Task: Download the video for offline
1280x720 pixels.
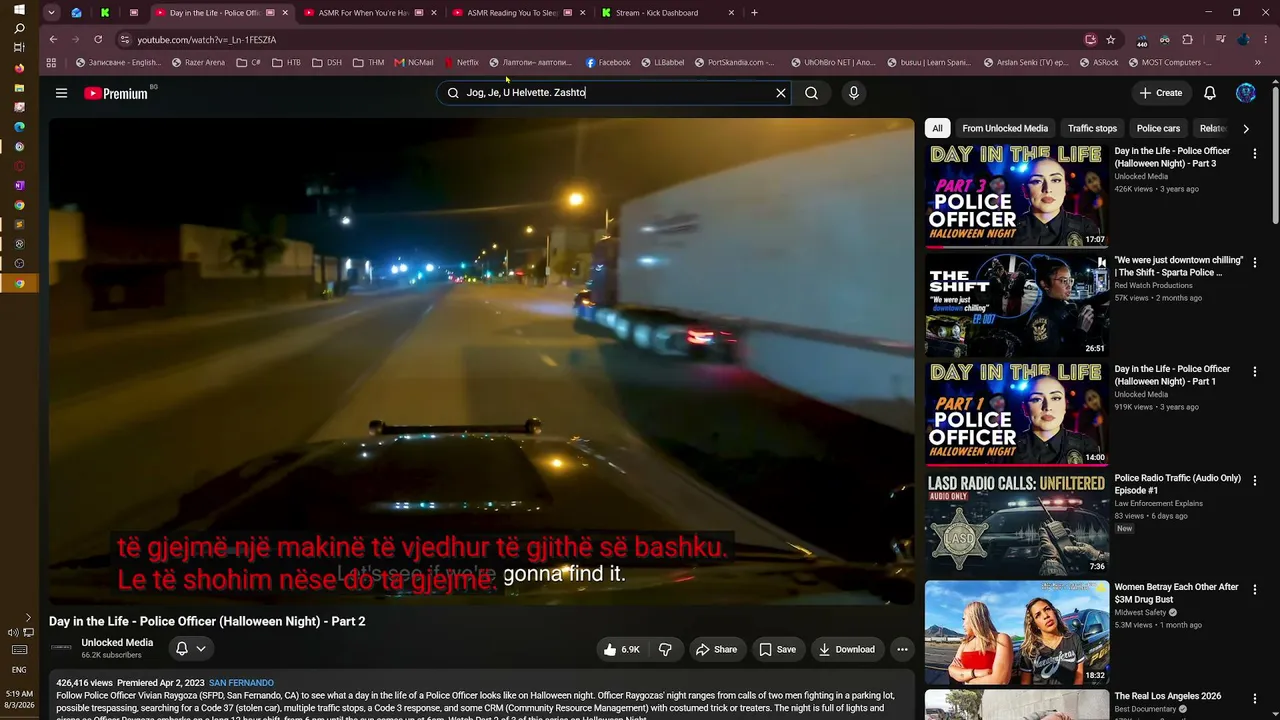Action: pyautogui.click(x=846, y=650)
